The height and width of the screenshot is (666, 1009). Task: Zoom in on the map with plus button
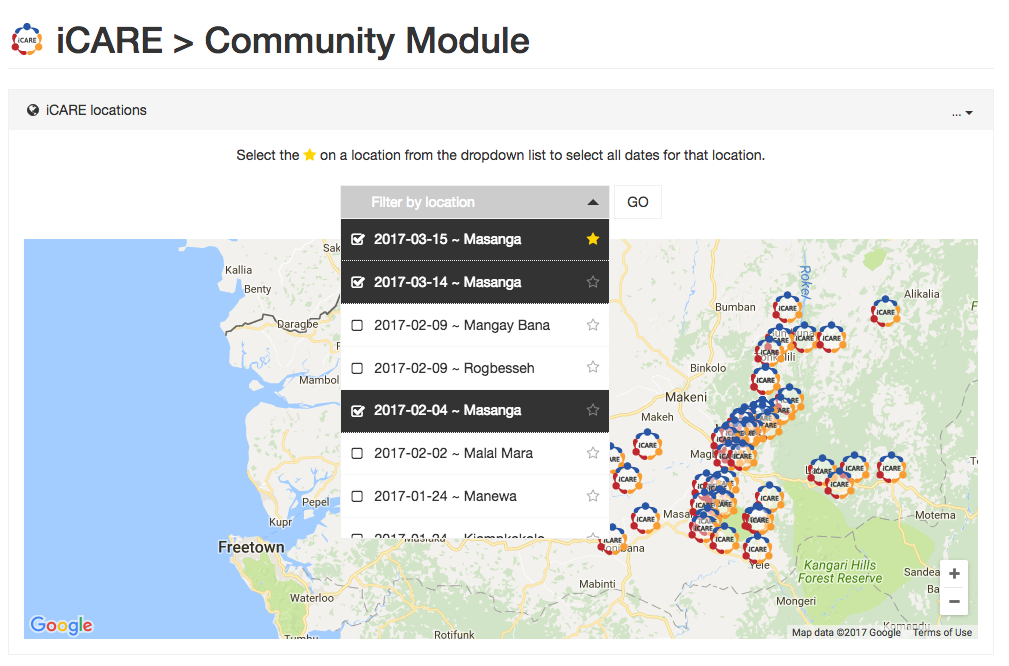click(x=954, y=574)
